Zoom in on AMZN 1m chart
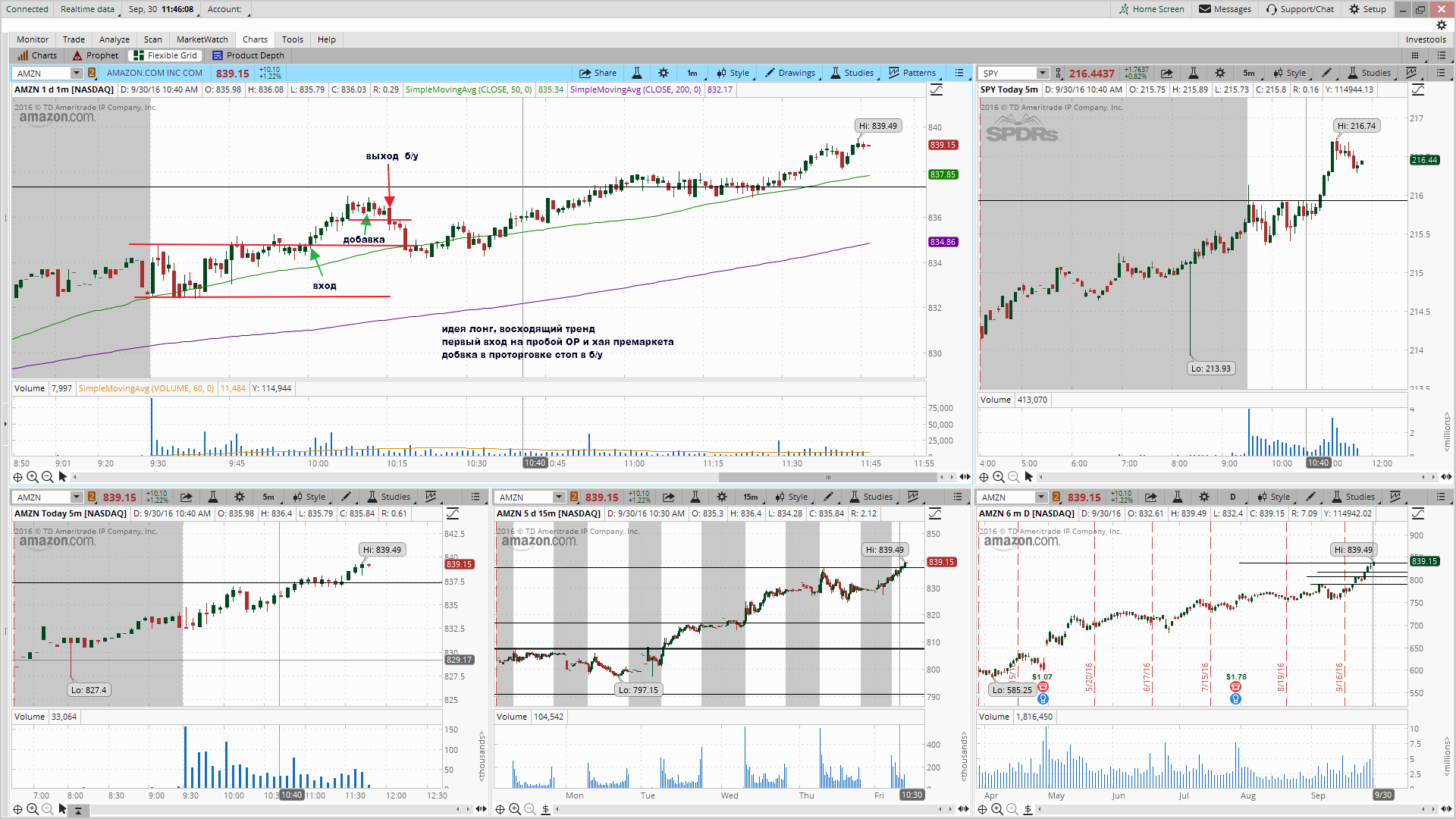This screenshot has height=819, width=1456. click(x=33, y=477)
